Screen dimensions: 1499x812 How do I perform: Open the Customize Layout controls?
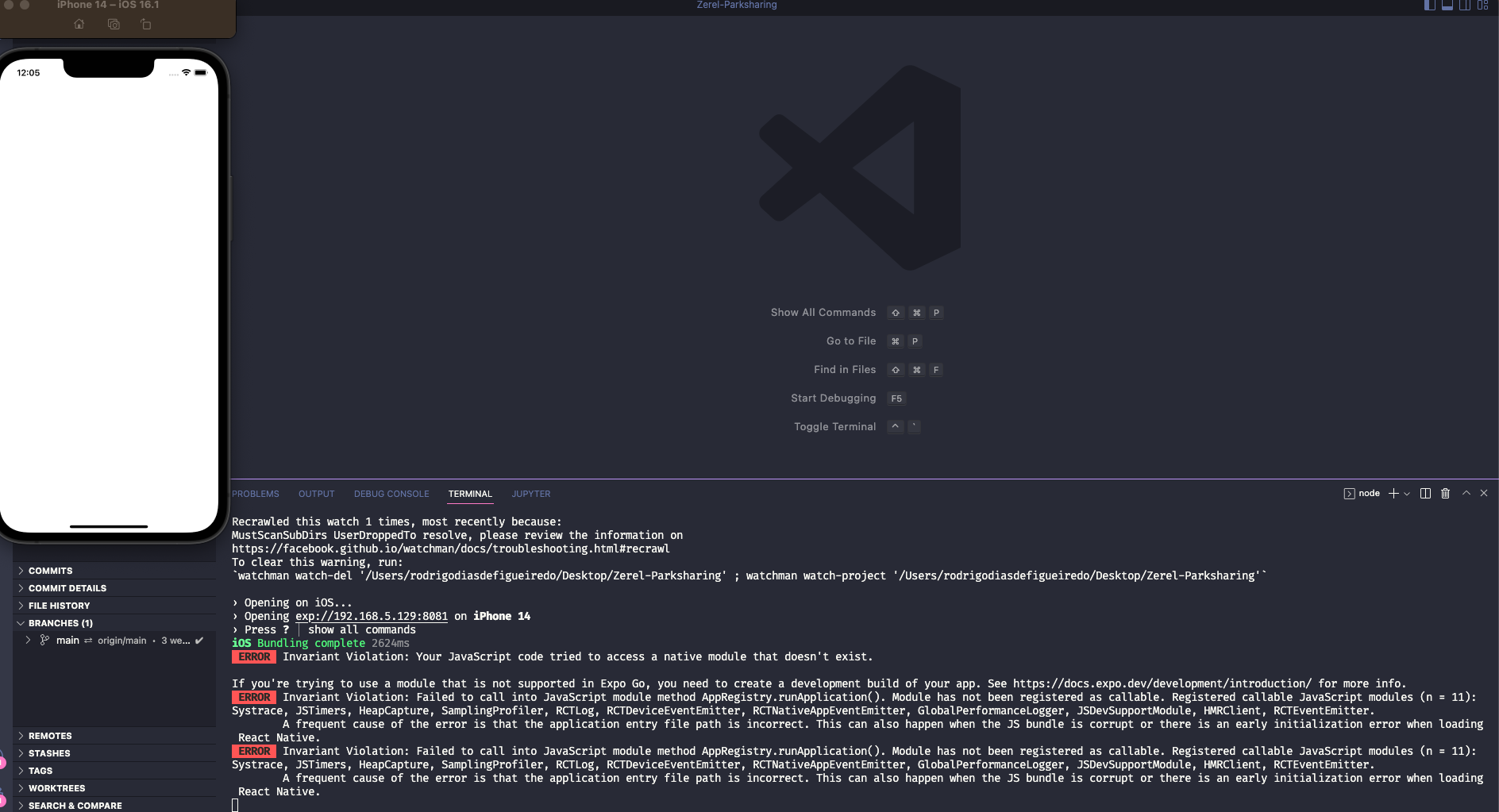point(1482,6)
